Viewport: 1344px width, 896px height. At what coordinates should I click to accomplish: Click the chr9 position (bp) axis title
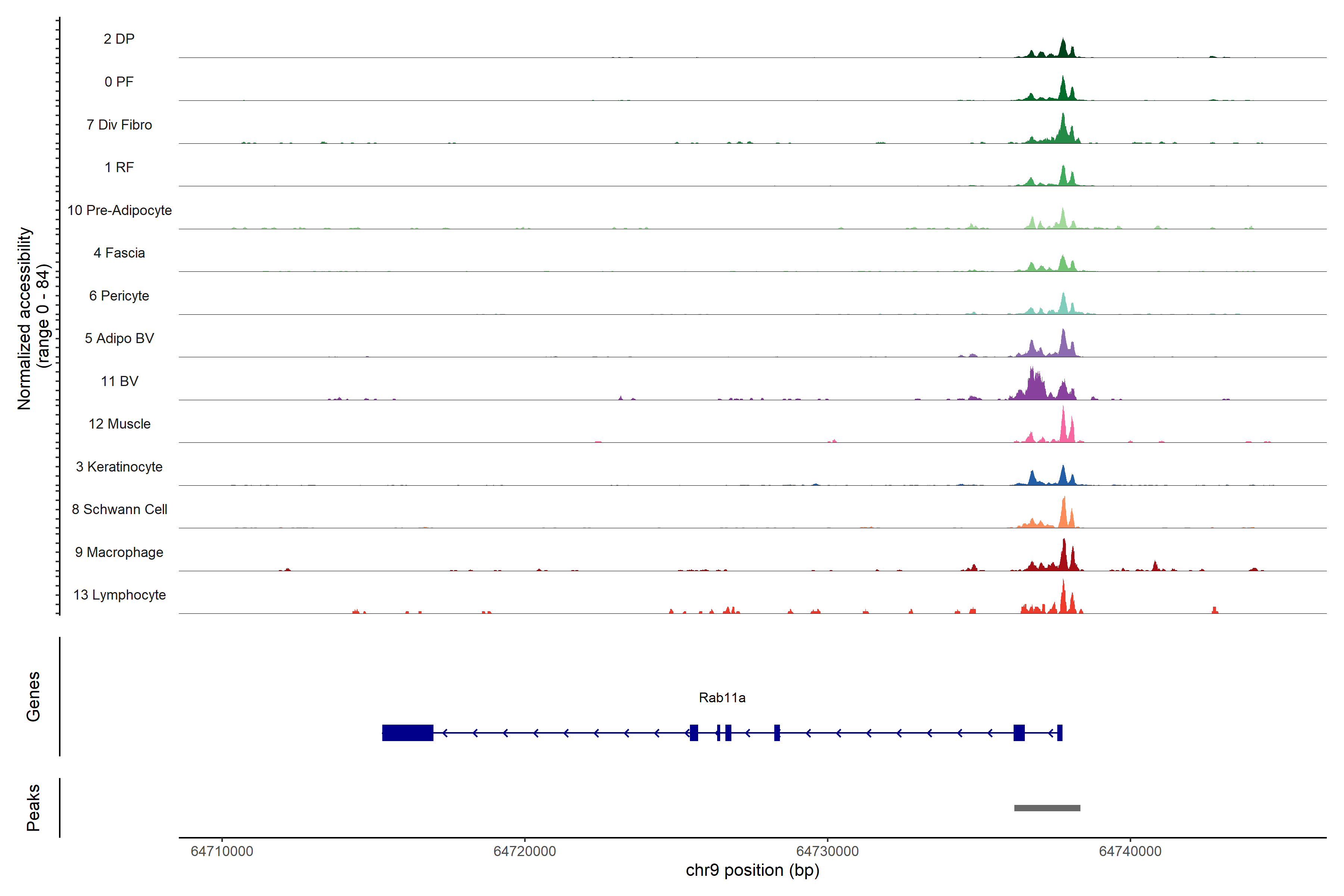point(752,870)
